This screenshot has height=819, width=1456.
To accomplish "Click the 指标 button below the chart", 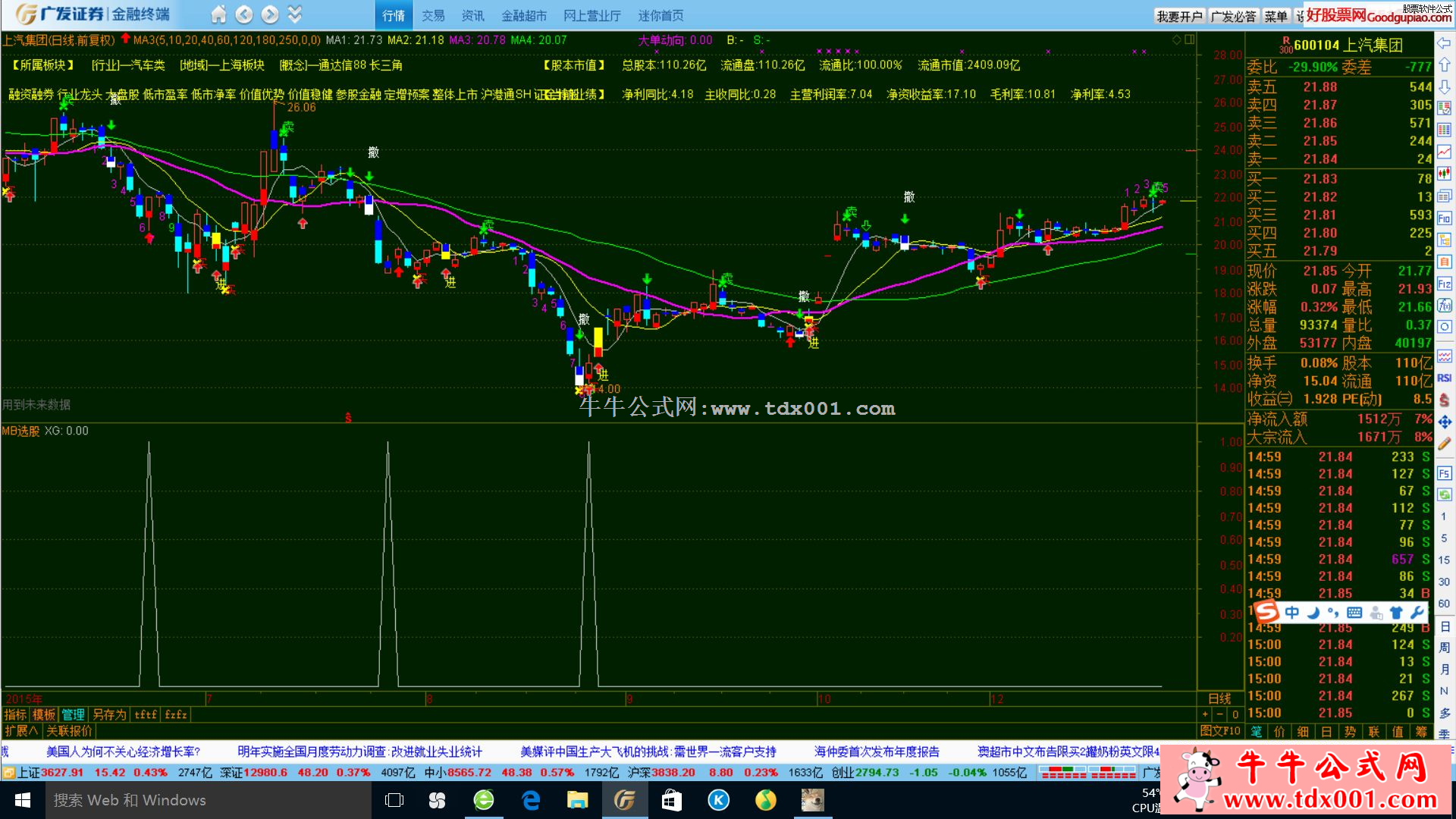I will [x=15, y=714].
